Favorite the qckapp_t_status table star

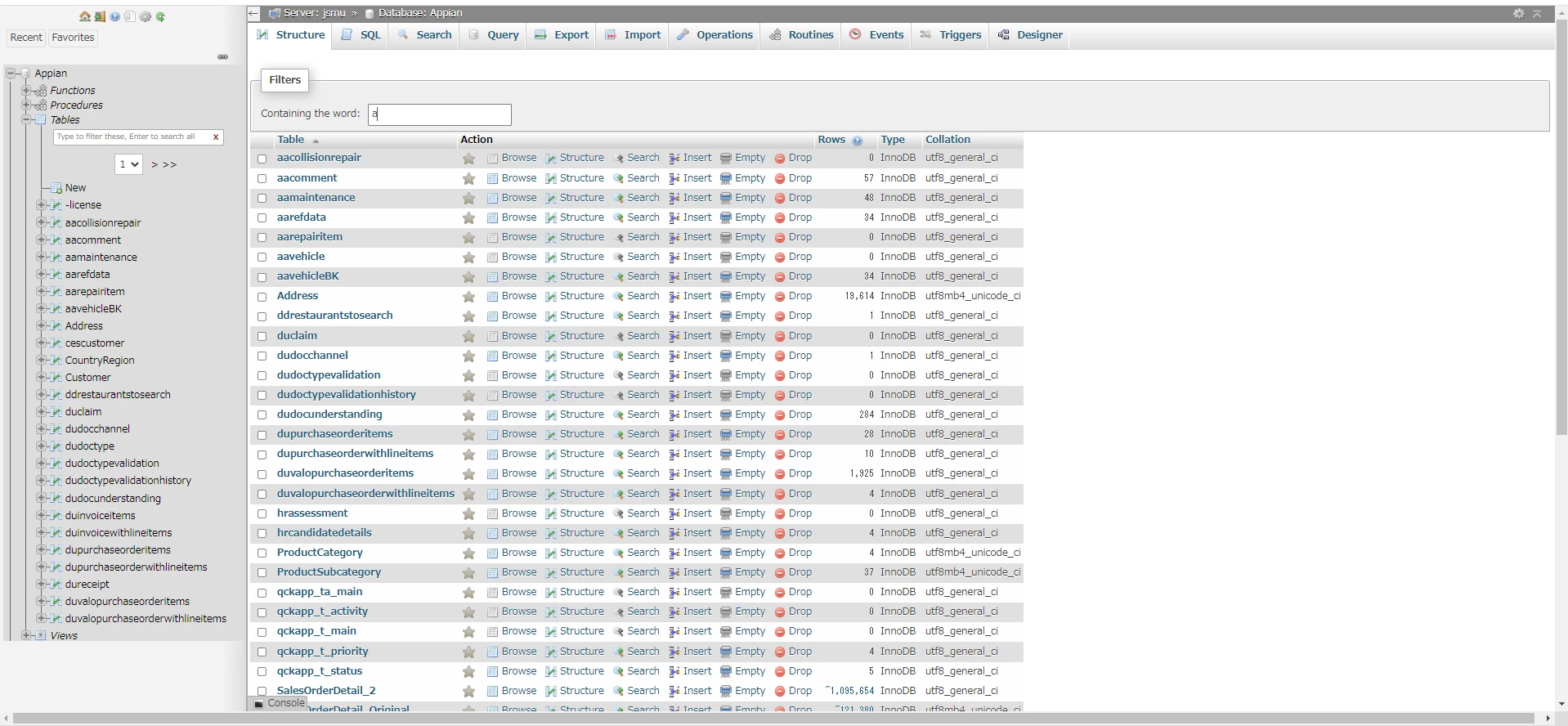point(468,671)
